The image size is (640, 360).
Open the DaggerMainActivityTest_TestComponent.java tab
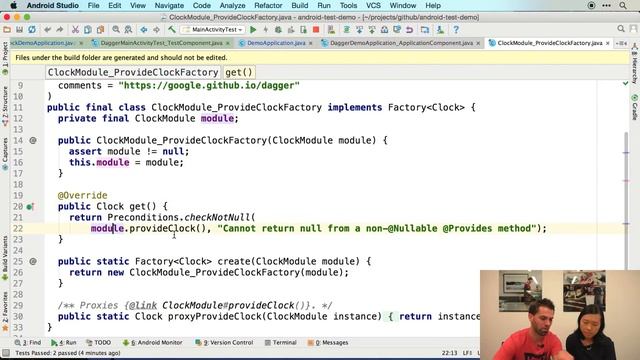[161, 43]
